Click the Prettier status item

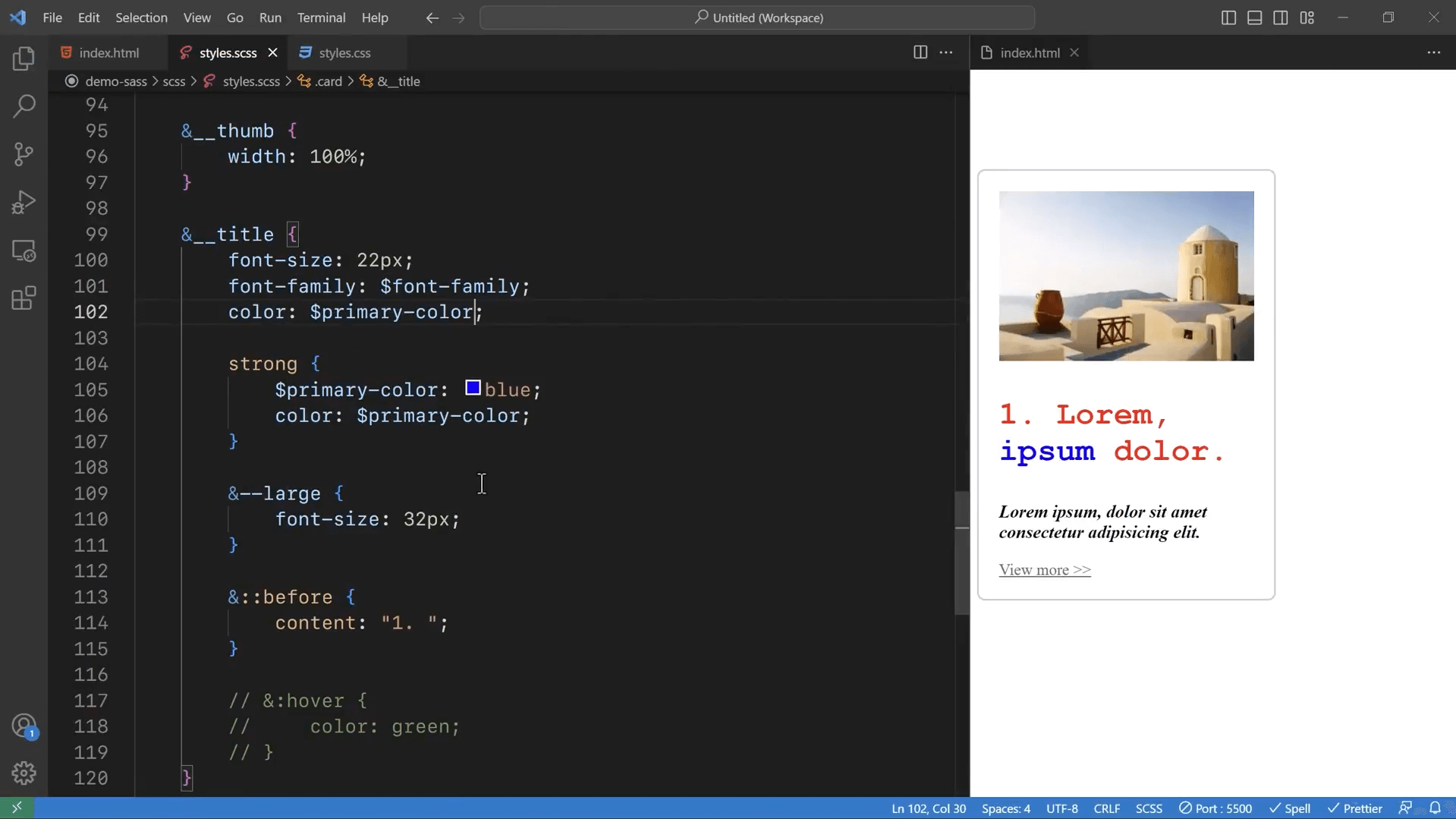(1355, 808)
